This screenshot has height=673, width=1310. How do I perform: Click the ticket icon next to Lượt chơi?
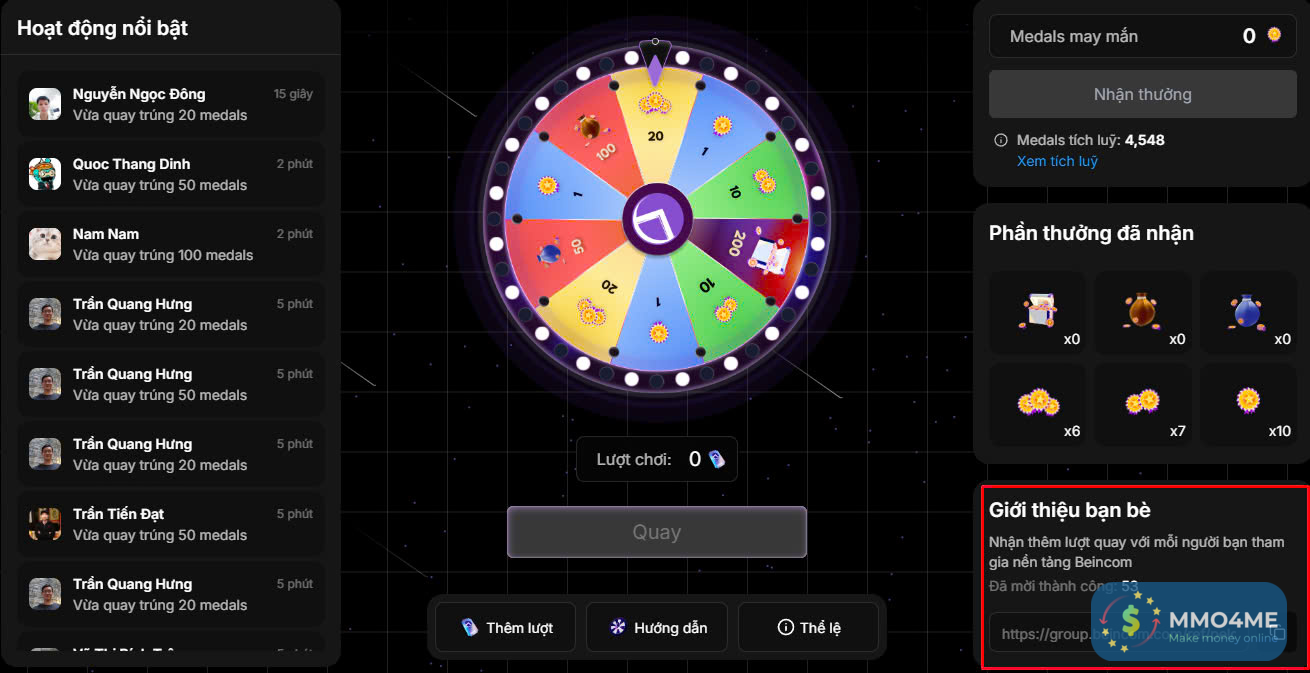coord(716,460)
